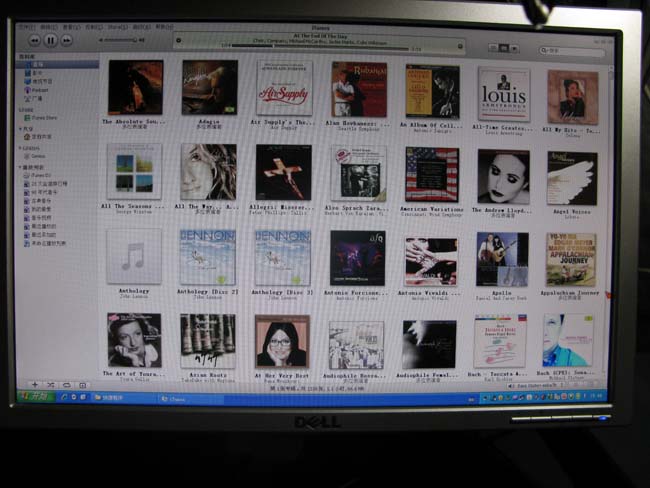The width and height of the screenshot is (650, 488).
Task: Switch to Cover Flow view
Action: (514, 49)
